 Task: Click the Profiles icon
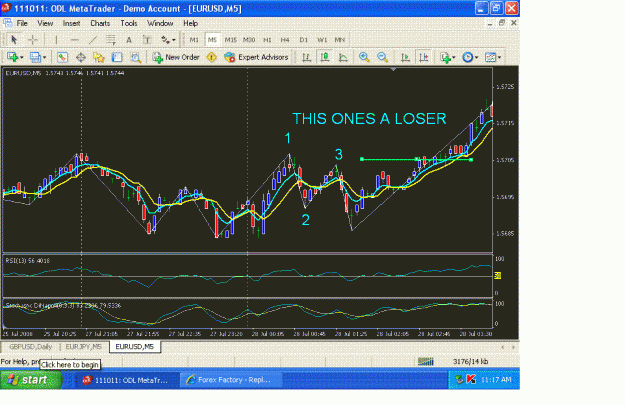pos(35,57)
